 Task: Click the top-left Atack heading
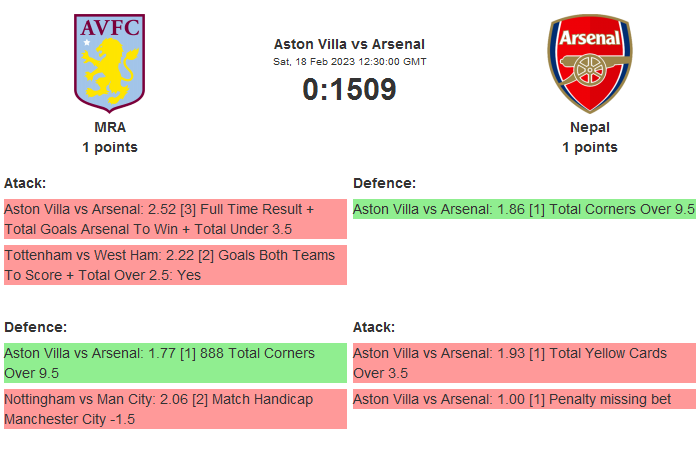coord(25,183)
